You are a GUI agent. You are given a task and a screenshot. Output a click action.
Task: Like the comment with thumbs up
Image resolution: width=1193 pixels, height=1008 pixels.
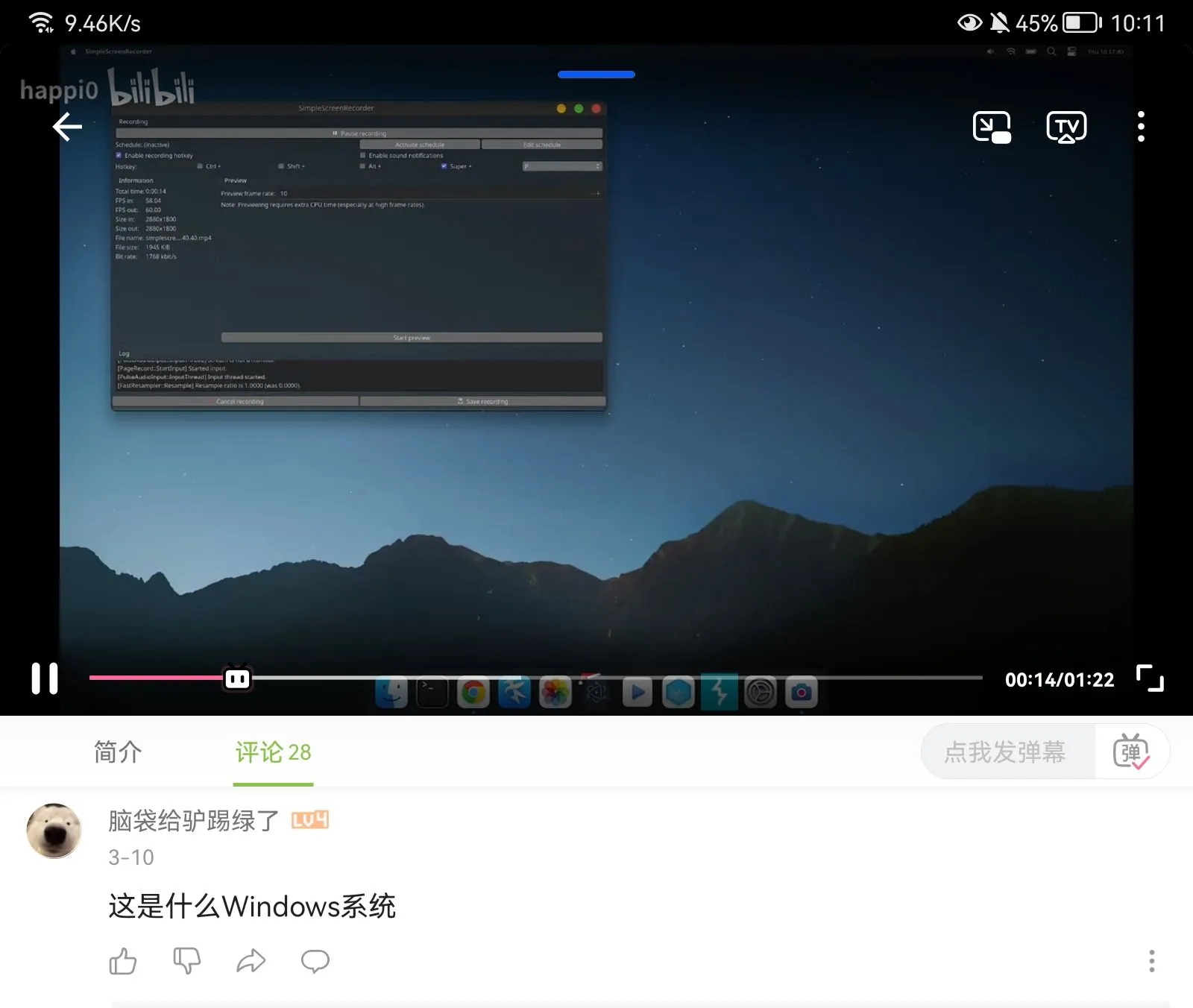(123, 961)
